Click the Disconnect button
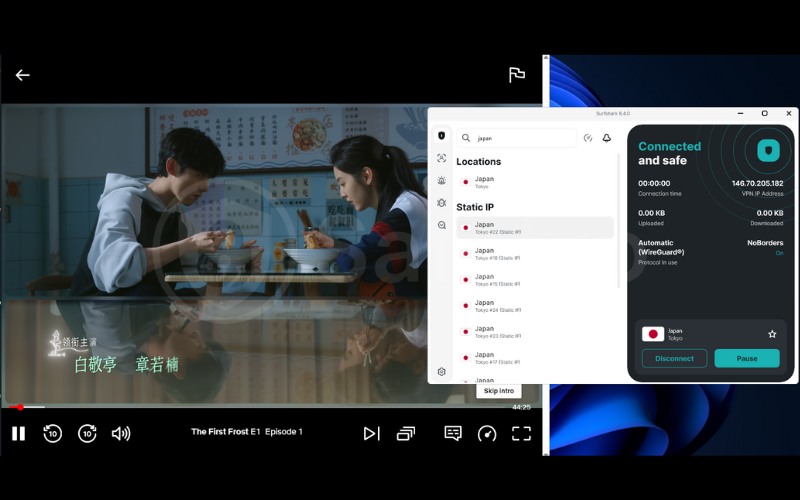This screenshot has width=800, height=500. pyautogui.click(x=674, y=358)
